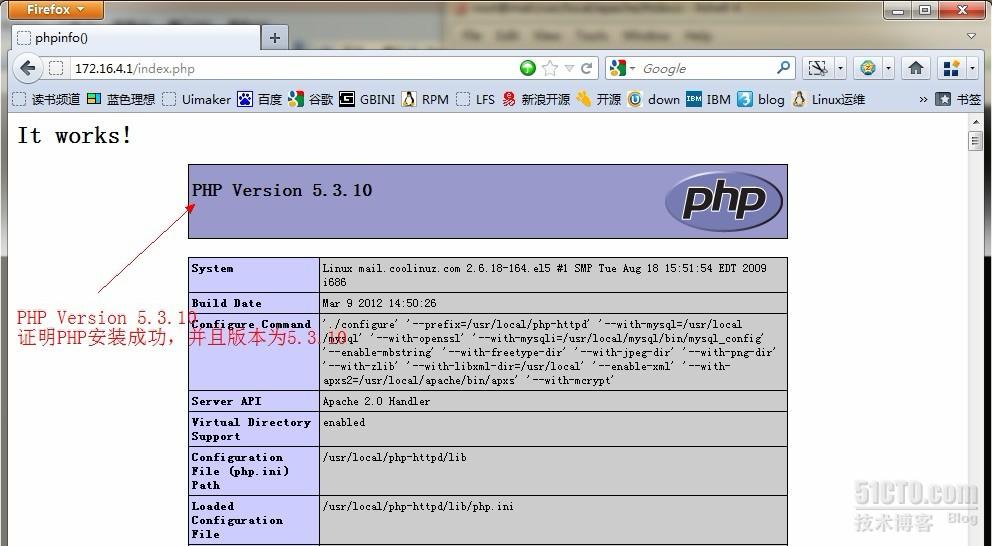Click the '/usr/local/php-httpd/lib' value

pyautogui.click(x=394, y=457)
